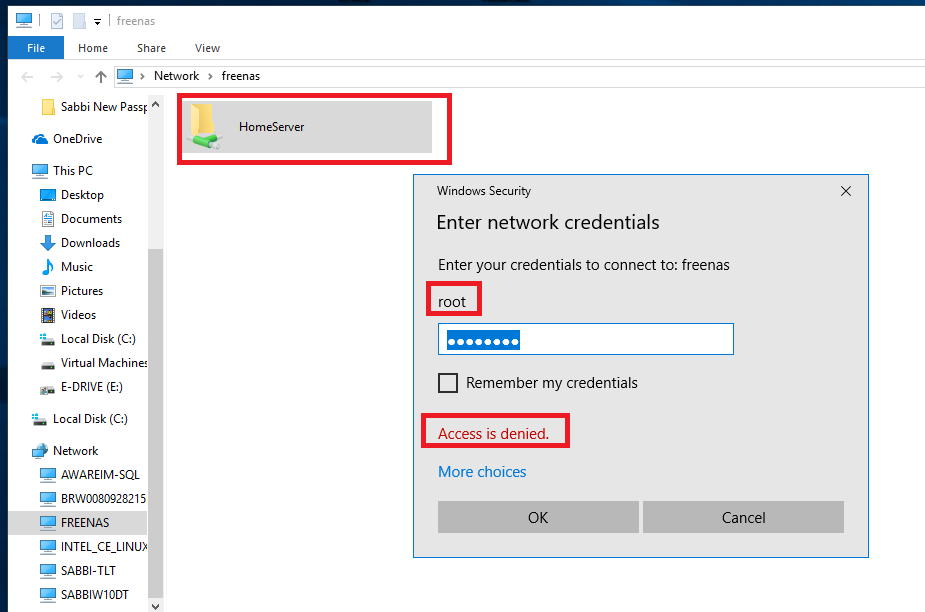Open the Customize Quick Access Toolbar dropdown
The width and height of the screenshot is (925, 612).
[x=97, y=22]
